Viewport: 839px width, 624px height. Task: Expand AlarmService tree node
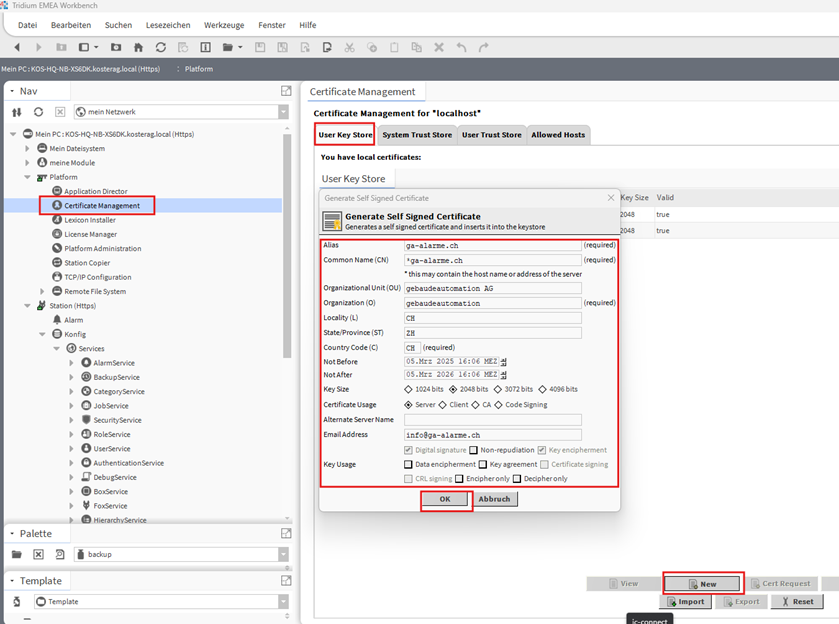[x=71, y=363]
